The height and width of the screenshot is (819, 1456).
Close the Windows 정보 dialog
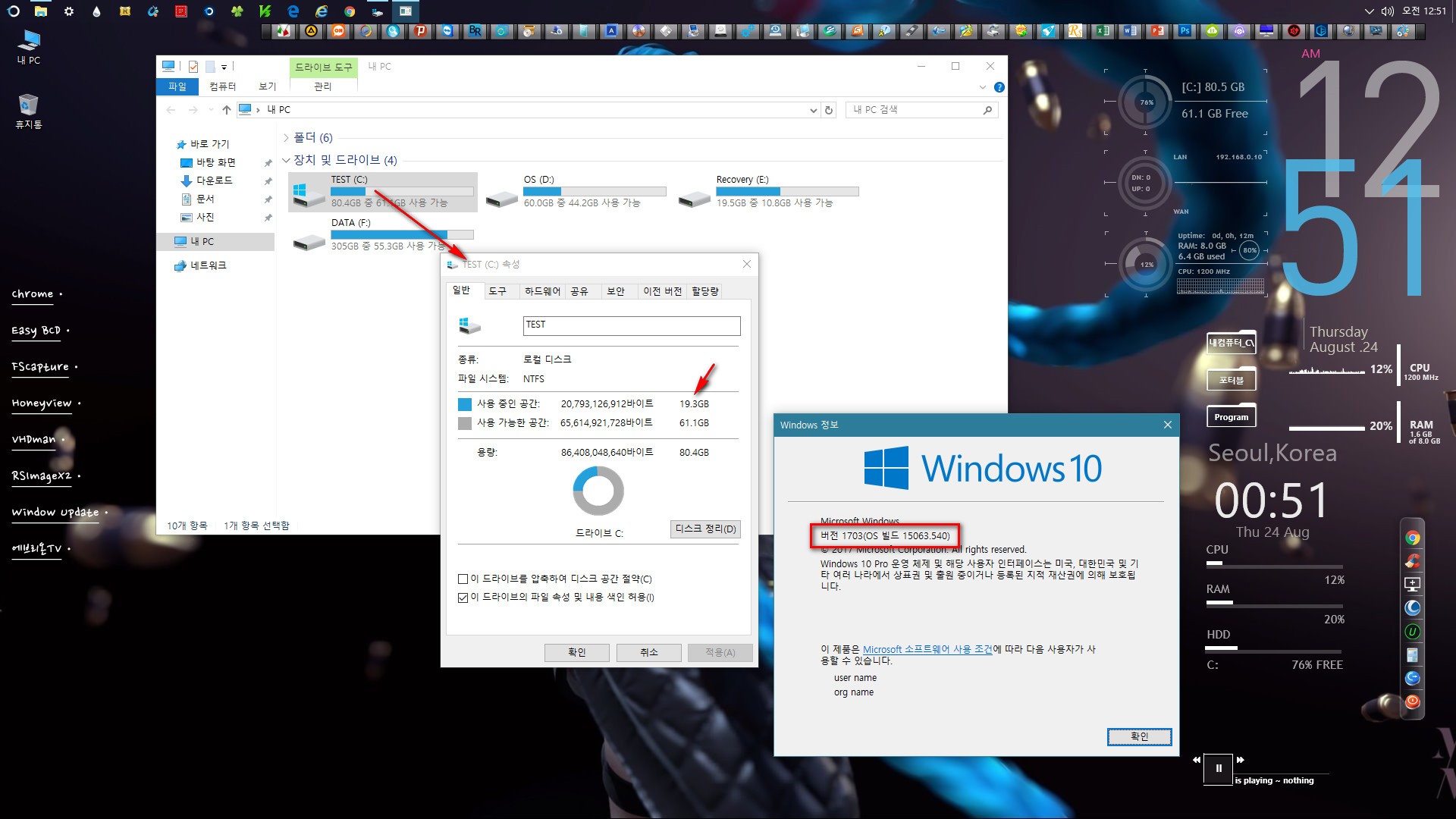click(1168, 425)
